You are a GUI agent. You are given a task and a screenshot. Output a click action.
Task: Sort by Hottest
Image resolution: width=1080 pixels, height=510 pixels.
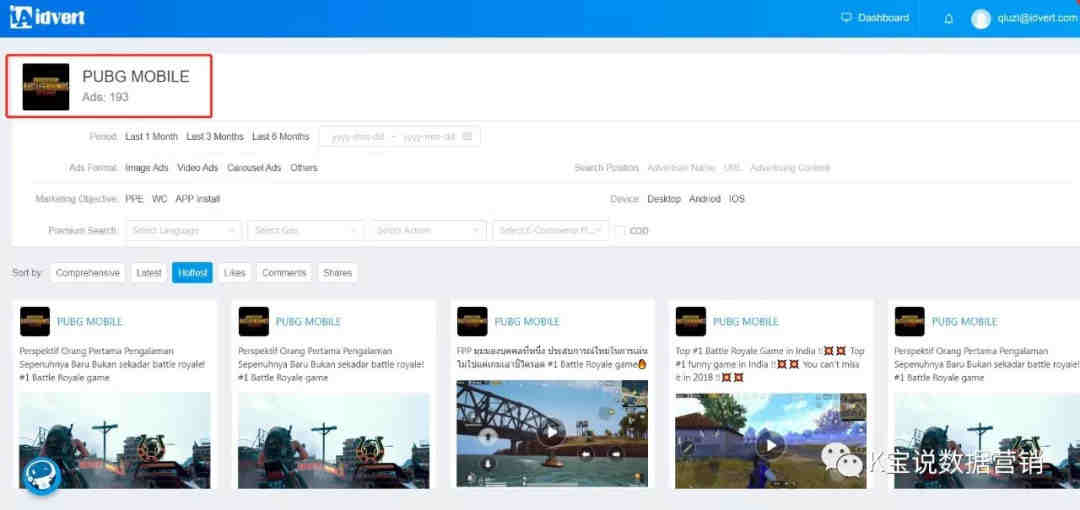[192, 273]
